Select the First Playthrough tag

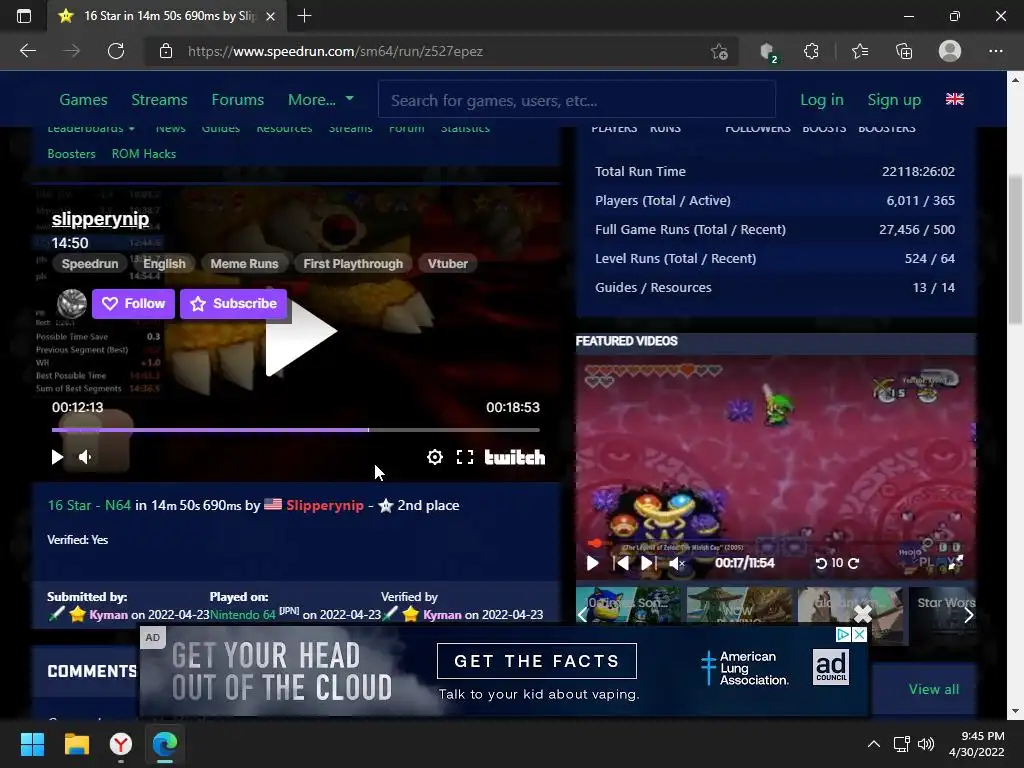[353, 264]
